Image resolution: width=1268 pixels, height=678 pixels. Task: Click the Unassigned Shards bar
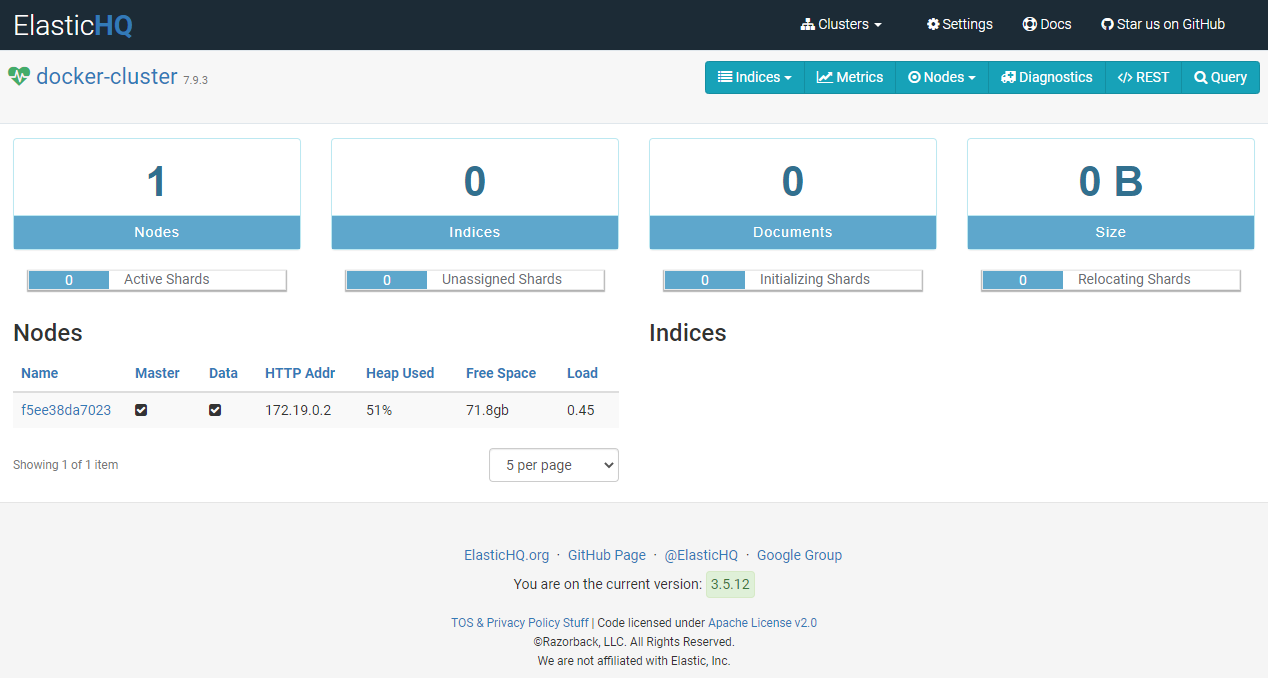475,280
